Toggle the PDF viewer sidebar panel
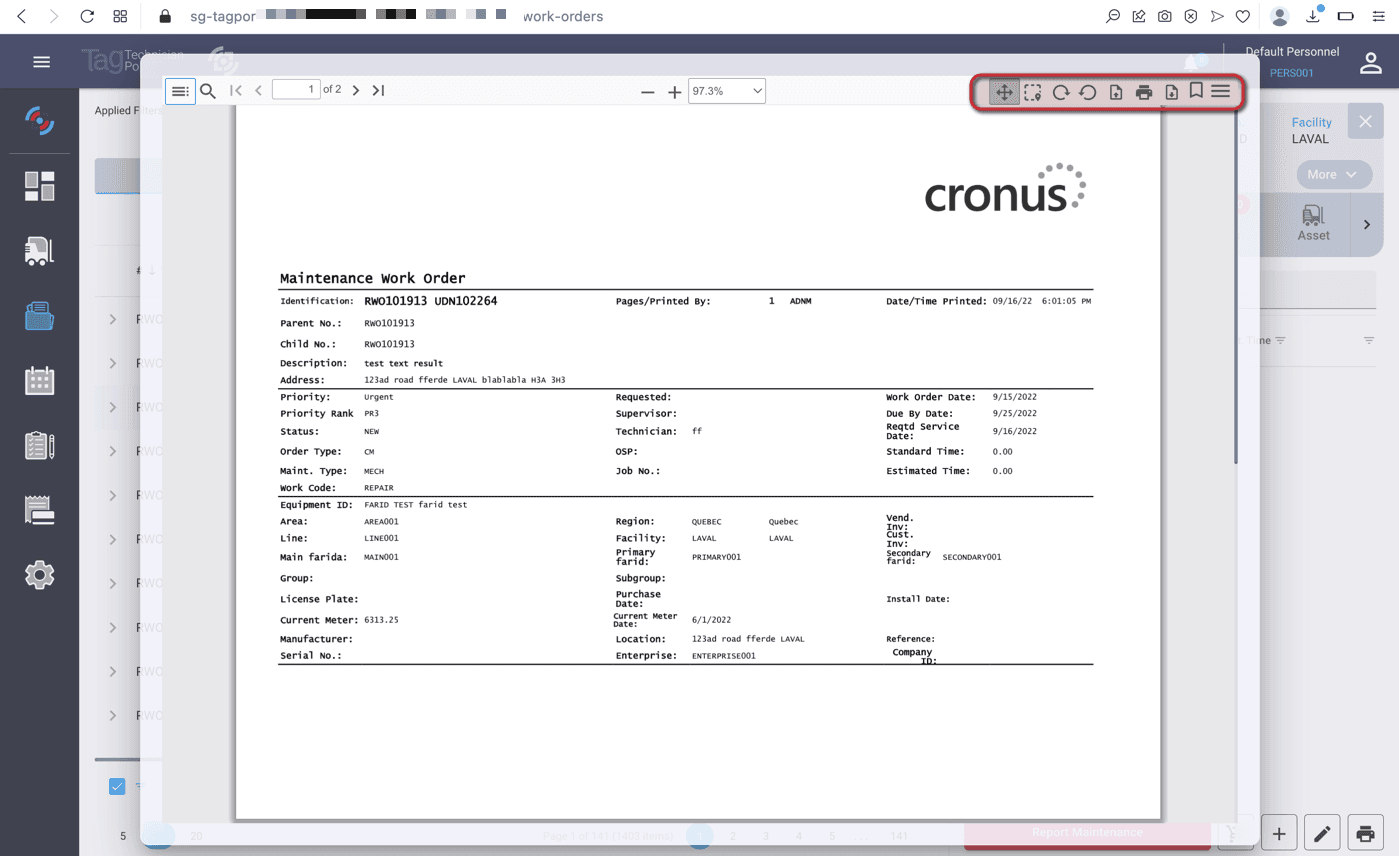 pyautogui.click(x=180, y=91)
